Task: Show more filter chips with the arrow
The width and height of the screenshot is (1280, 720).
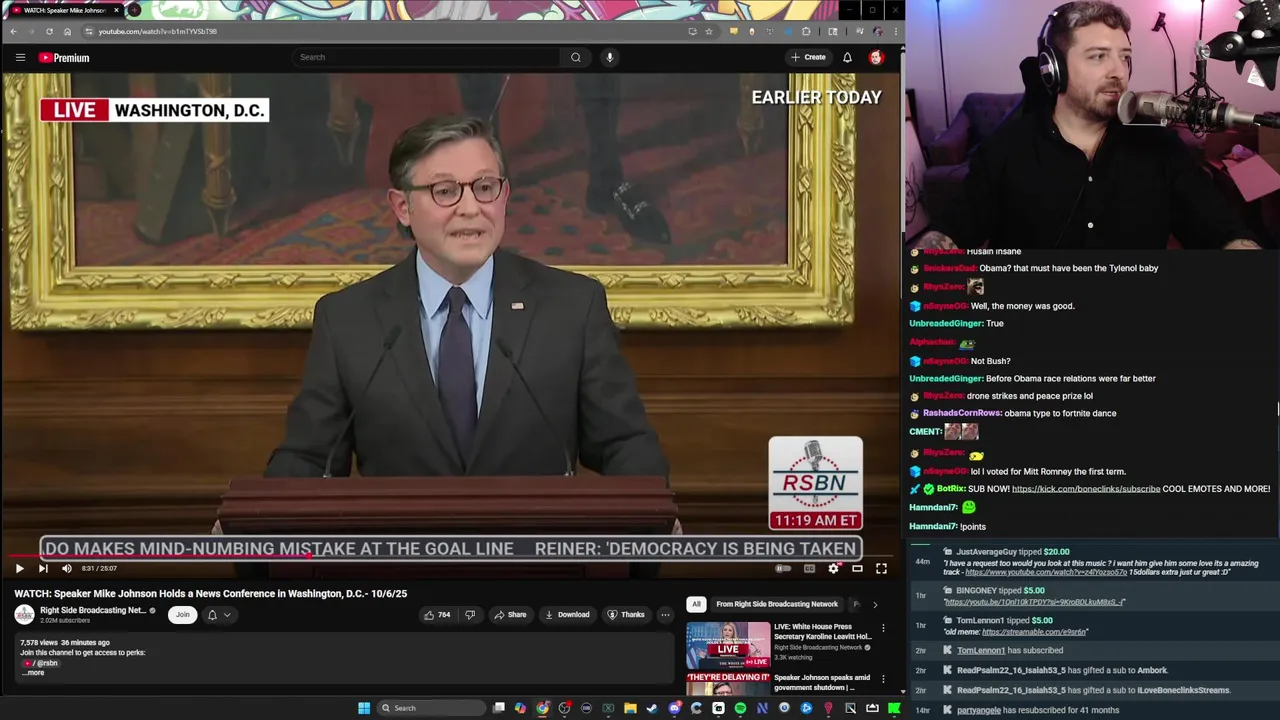Action: 875,604
